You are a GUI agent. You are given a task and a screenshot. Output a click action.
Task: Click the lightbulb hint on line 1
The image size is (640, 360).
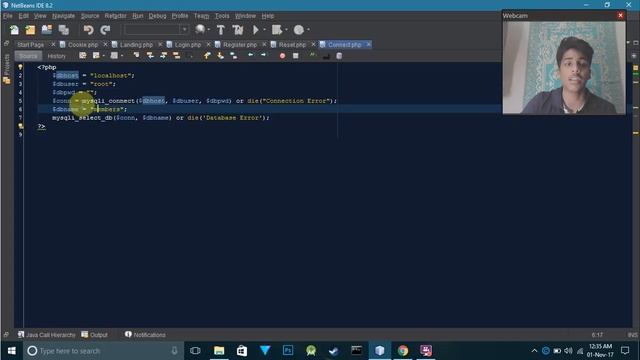[20, 67]
